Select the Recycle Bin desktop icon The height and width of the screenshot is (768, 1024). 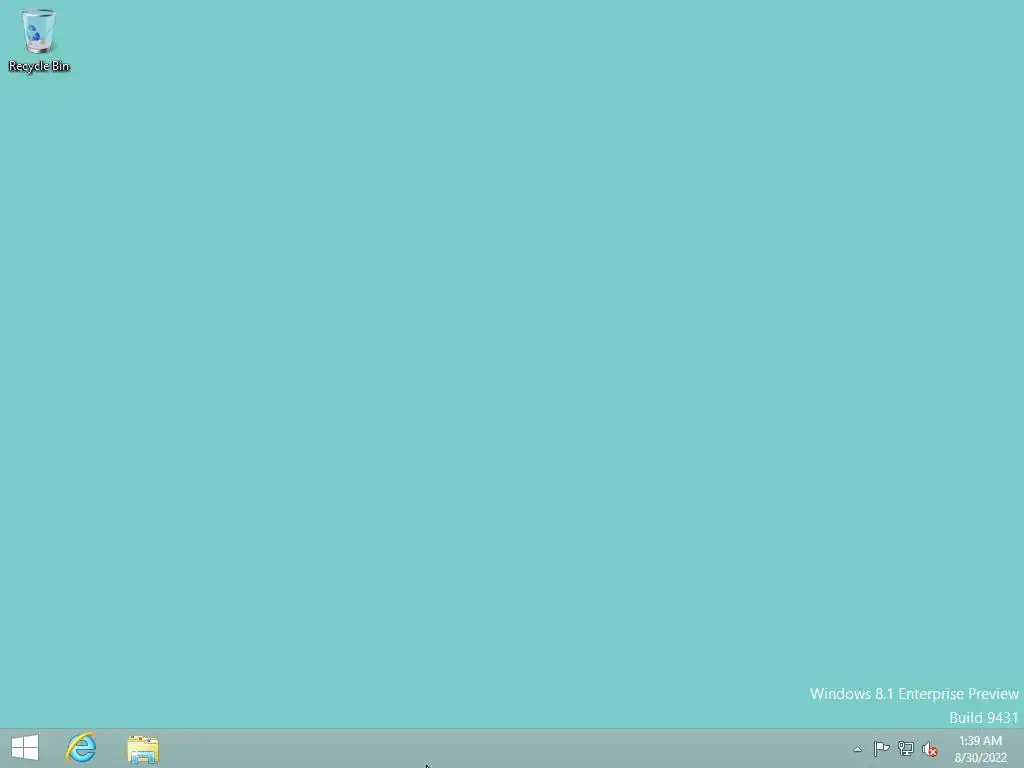(39, 40)
